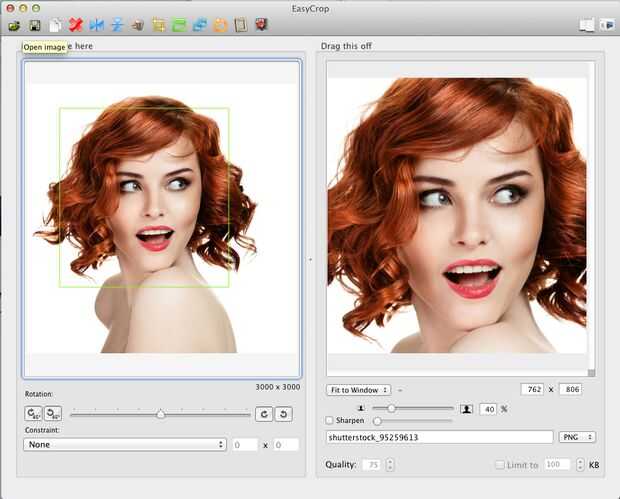
Task: Click the shutterstock_95259613 filename field
Action: (440, 437)
